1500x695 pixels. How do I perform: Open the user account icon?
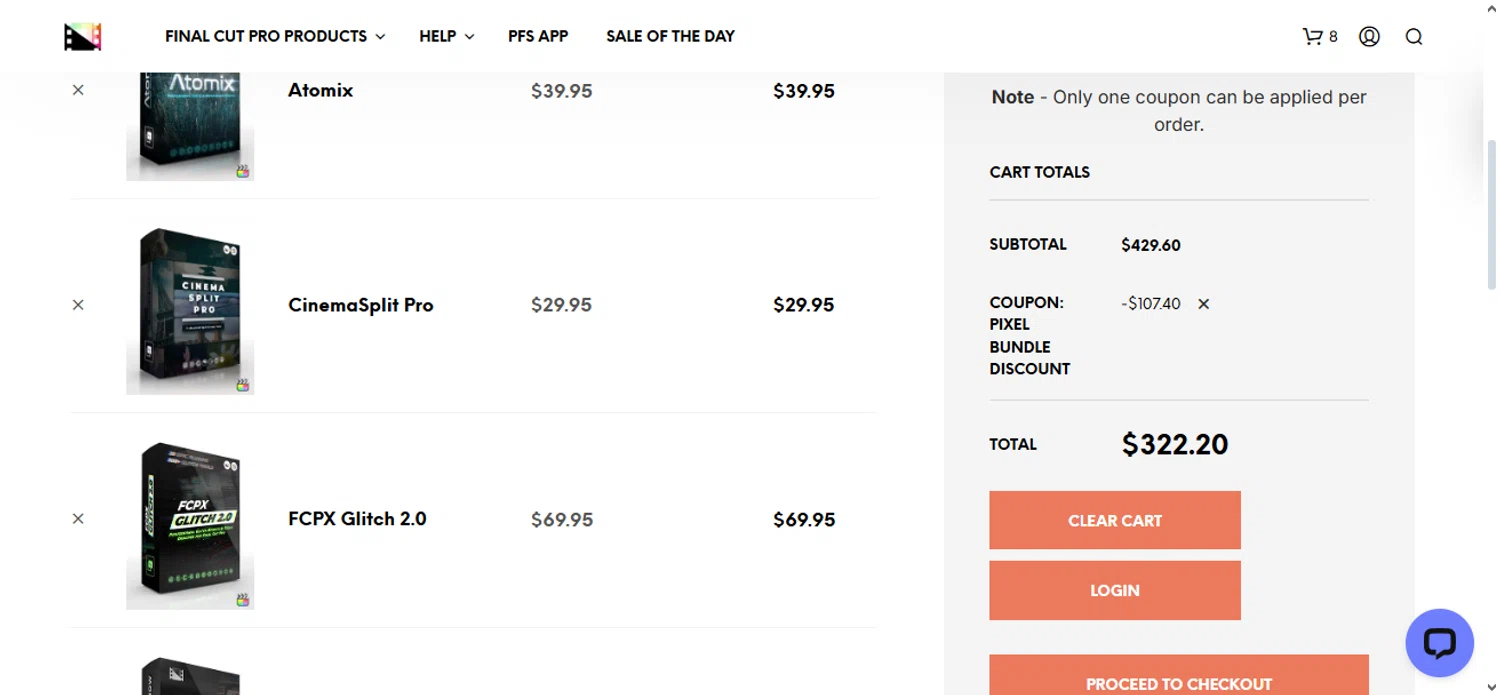click(1369, 36)
